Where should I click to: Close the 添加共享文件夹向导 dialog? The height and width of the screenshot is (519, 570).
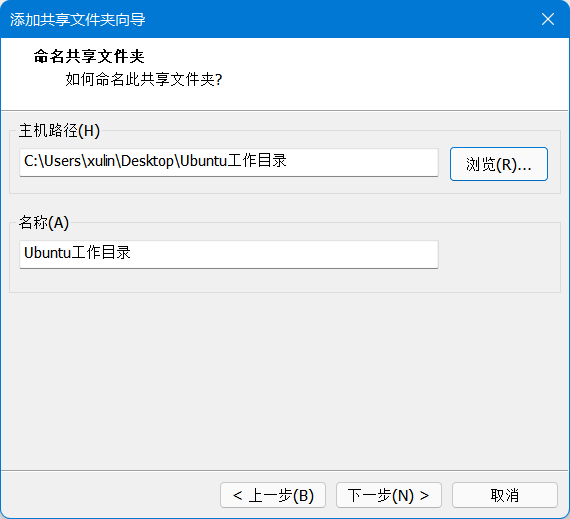(x=547, y=19)
